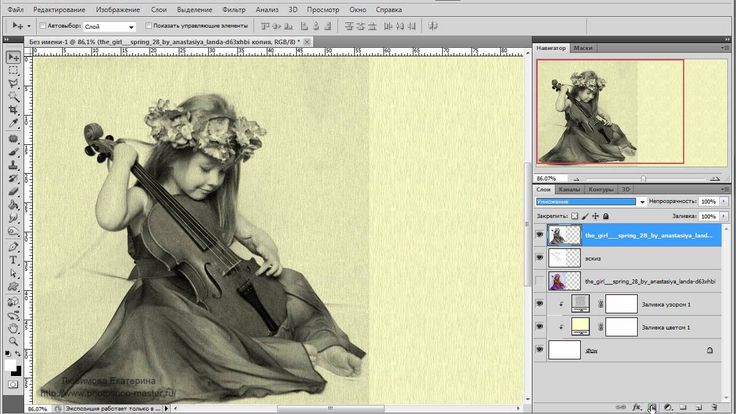This screenshot has width=736, height=414.
Task: Click the Заливка цветом 1 color thumbnail
Action: (580, 326)
